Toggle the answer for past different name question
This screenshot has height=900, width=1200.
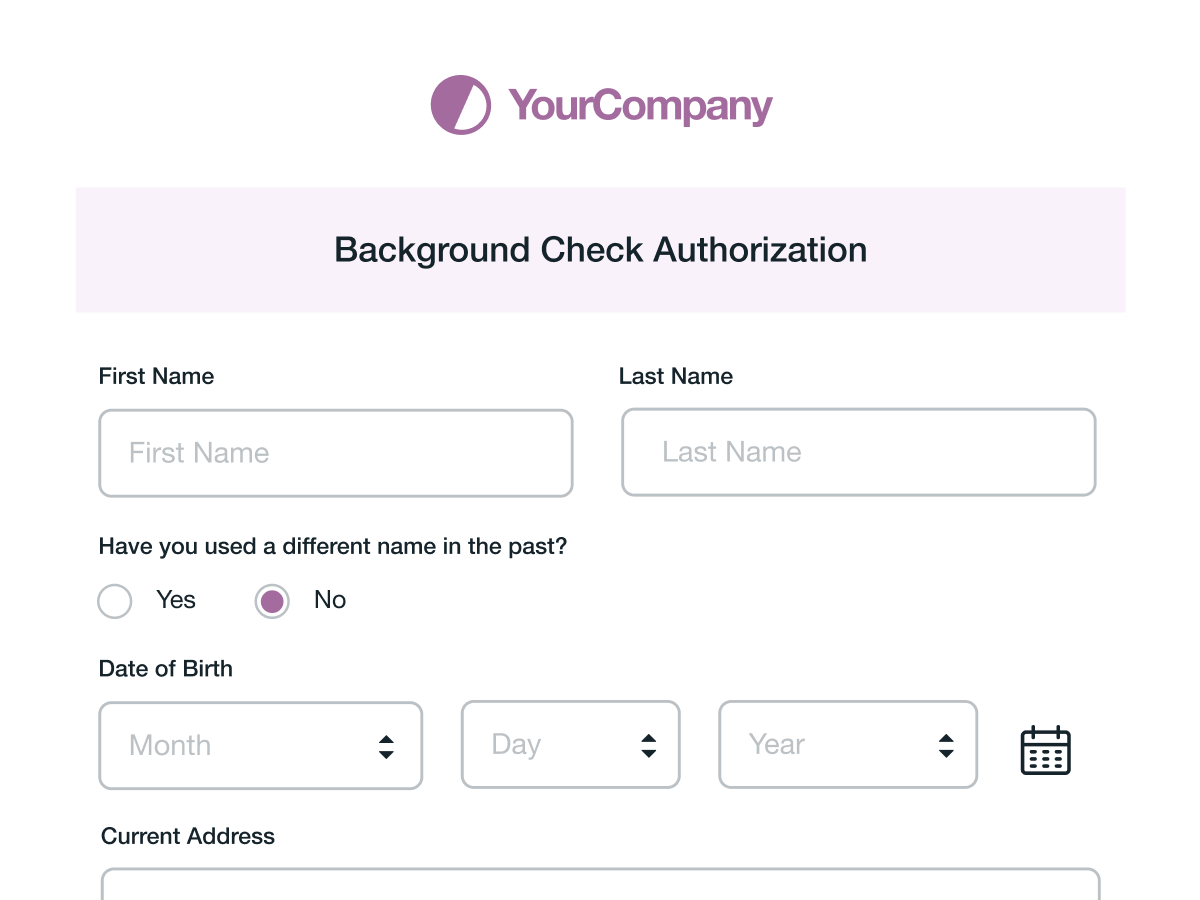point(114,600)
